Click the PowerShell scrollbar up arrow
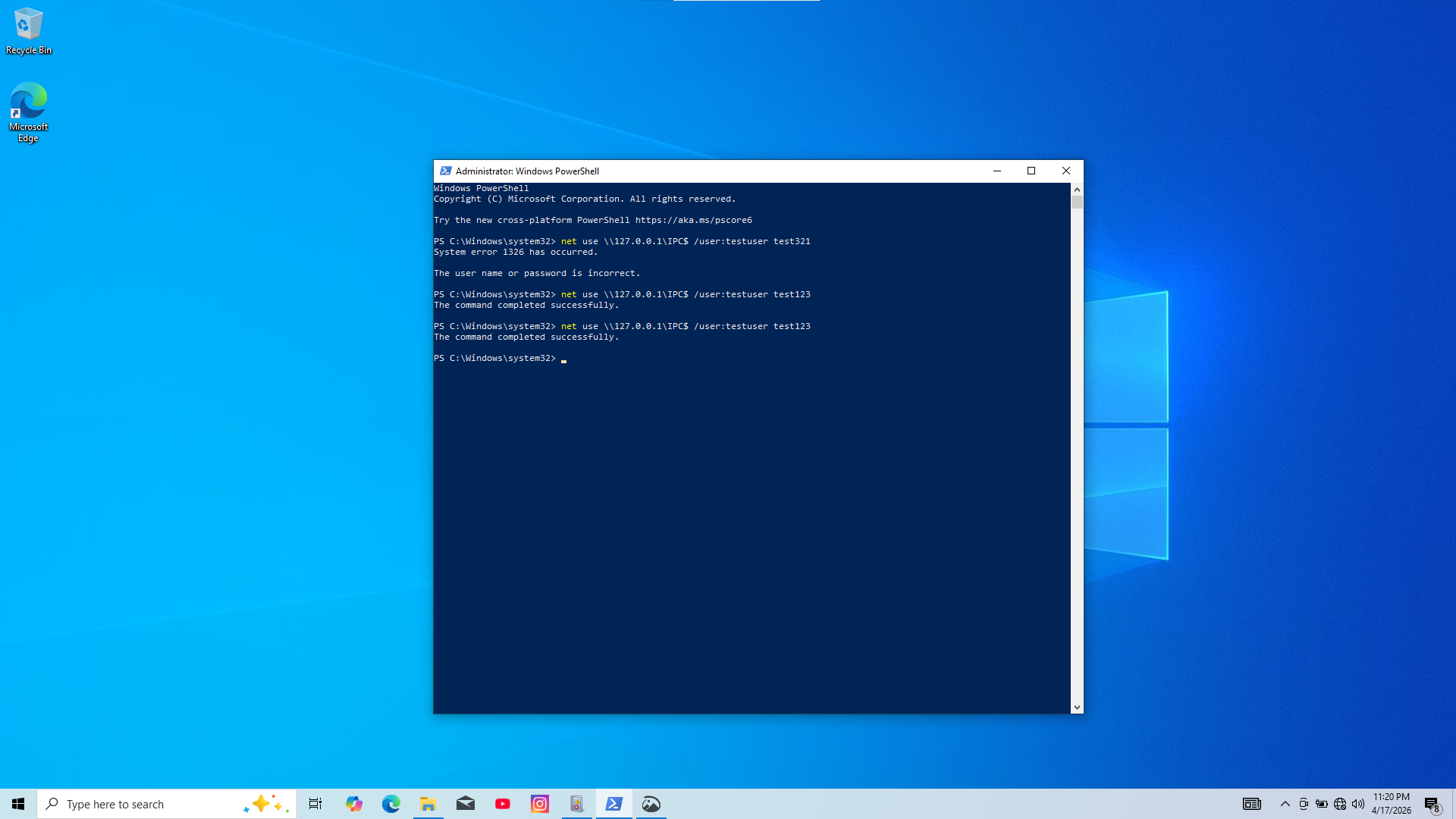Screen dimensions: 1456x819 1077,190
